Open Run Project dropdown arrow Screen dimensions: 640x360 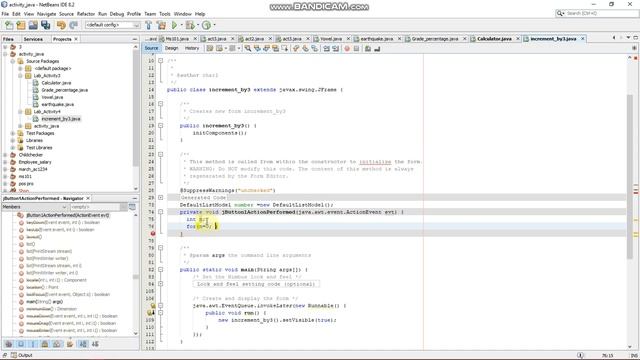click(181, 25)
